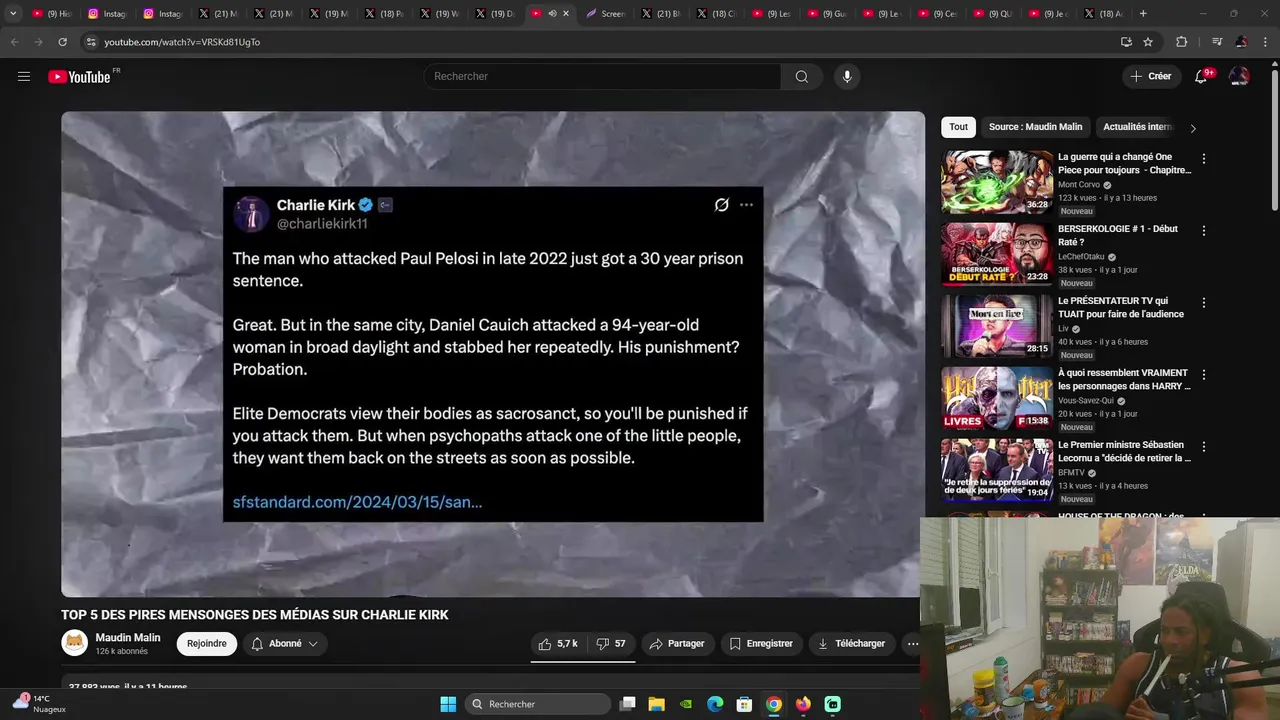Open options for Premier ministre Lecornu video
Viewport: 1280px width, 720px height.
pyautogui.click(x=1204, y=447)
